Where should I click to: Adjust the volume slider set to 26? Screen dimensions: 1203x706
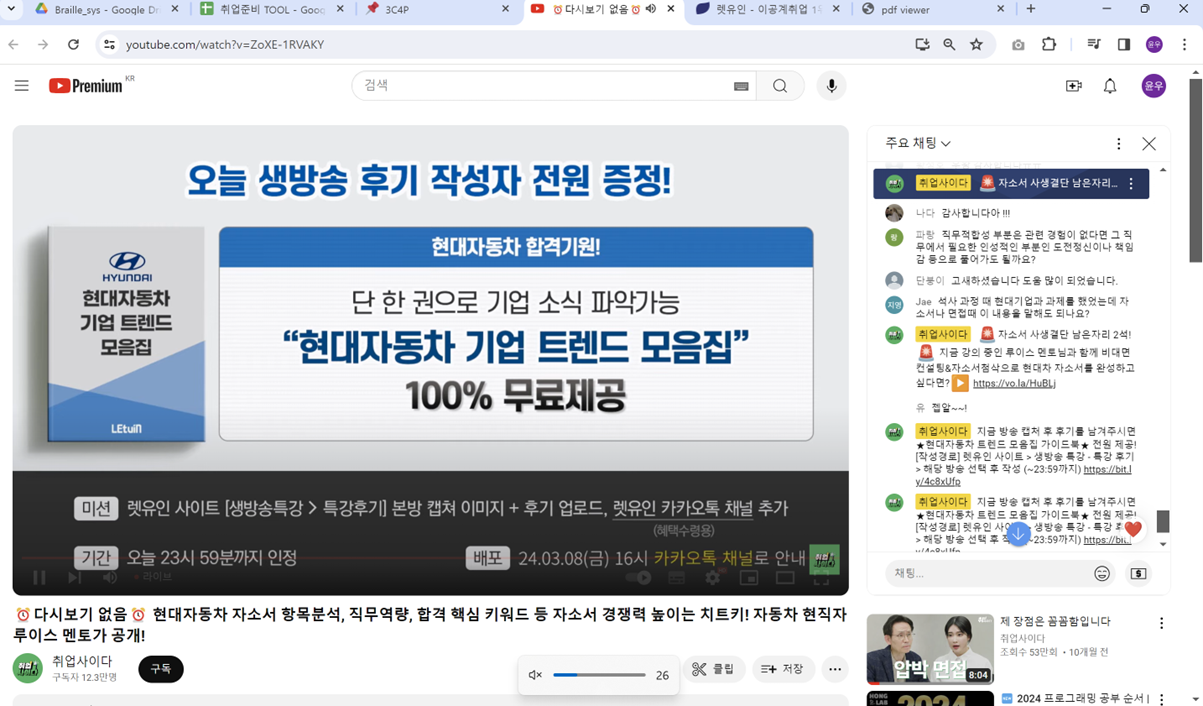599,675
